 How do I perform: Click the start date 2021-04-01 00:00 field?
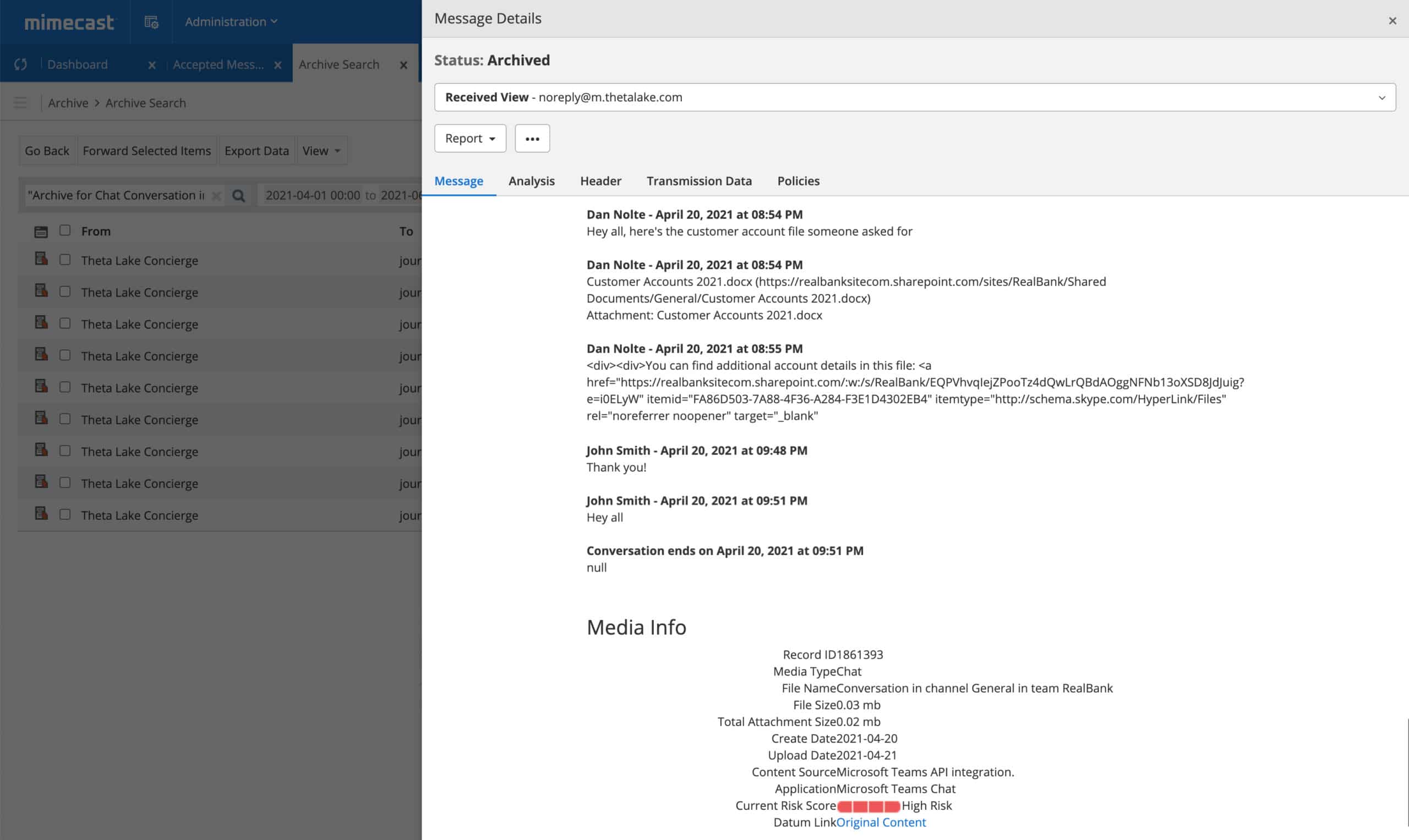pyautogui.click(x=313, y=196)
